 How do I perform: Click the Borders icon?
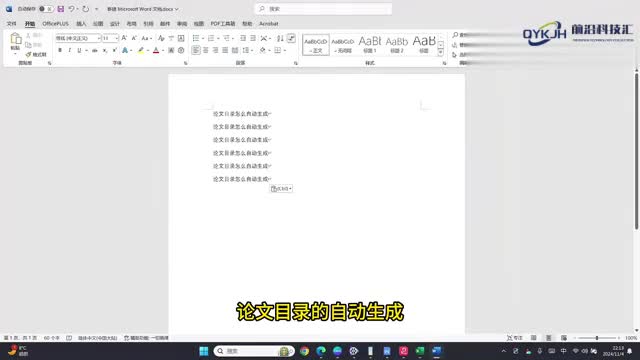(x=278, y=50)
